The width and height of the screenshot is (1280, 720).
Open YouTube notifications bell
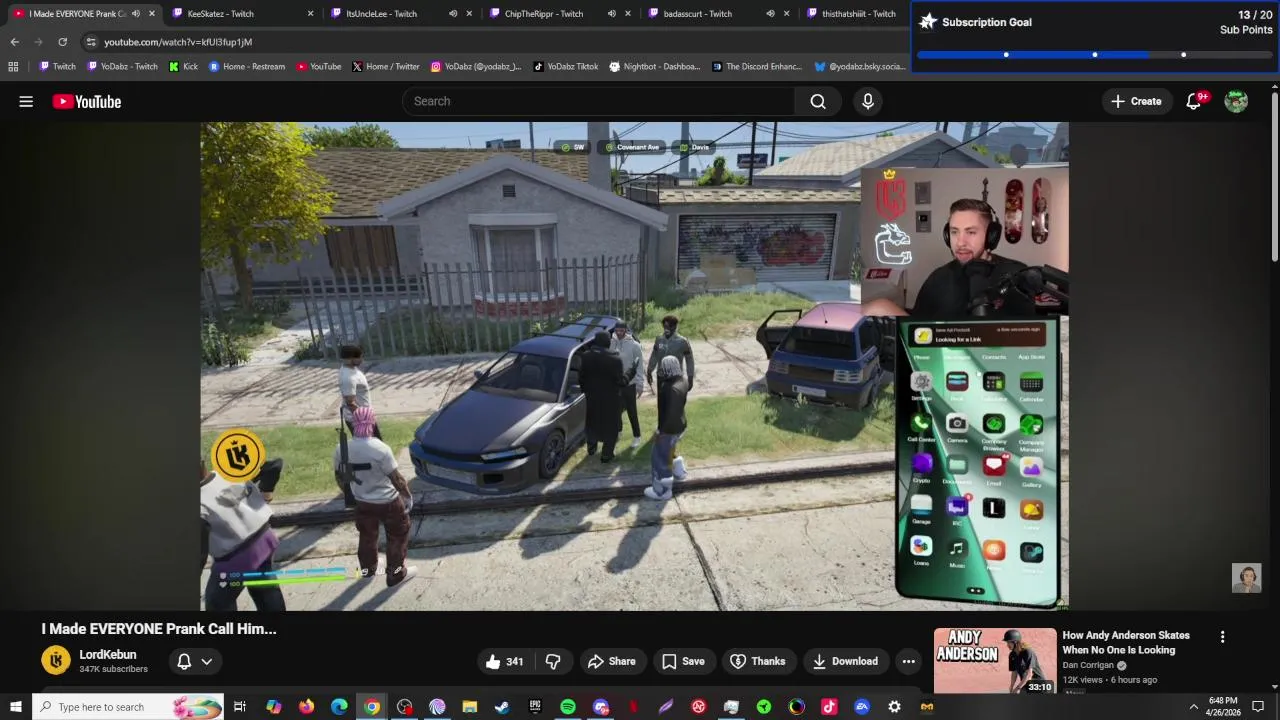(1194, 101)
